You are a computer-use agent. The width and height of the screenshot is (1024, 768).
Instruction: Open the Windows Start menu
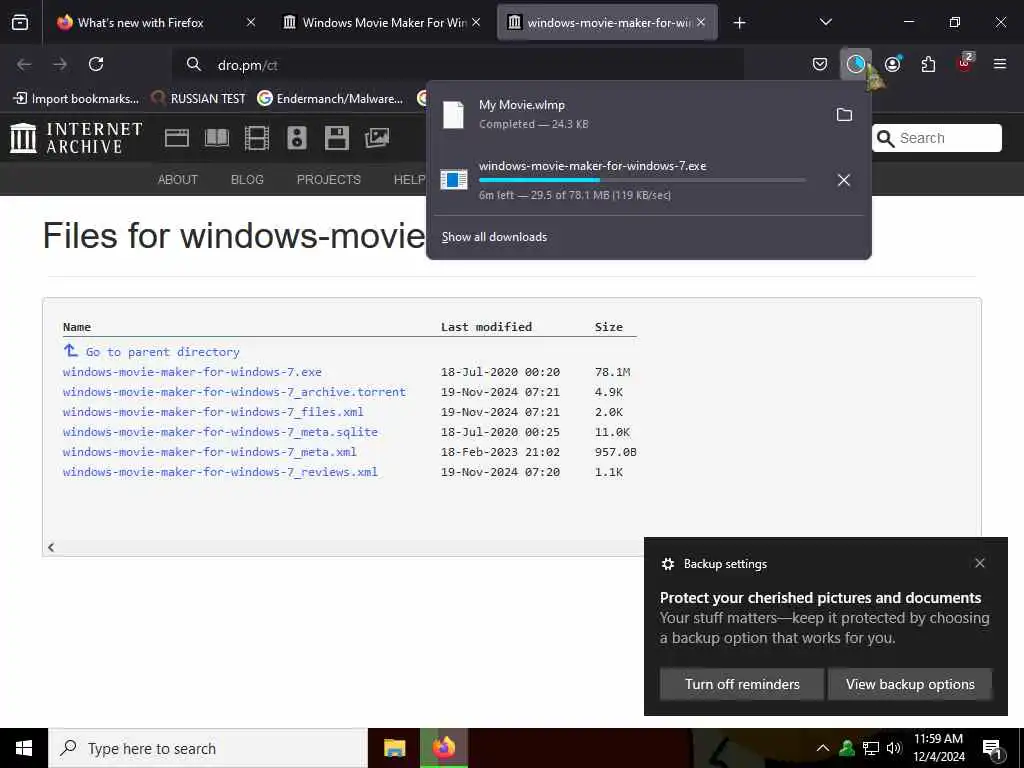[x=24, y=748]
